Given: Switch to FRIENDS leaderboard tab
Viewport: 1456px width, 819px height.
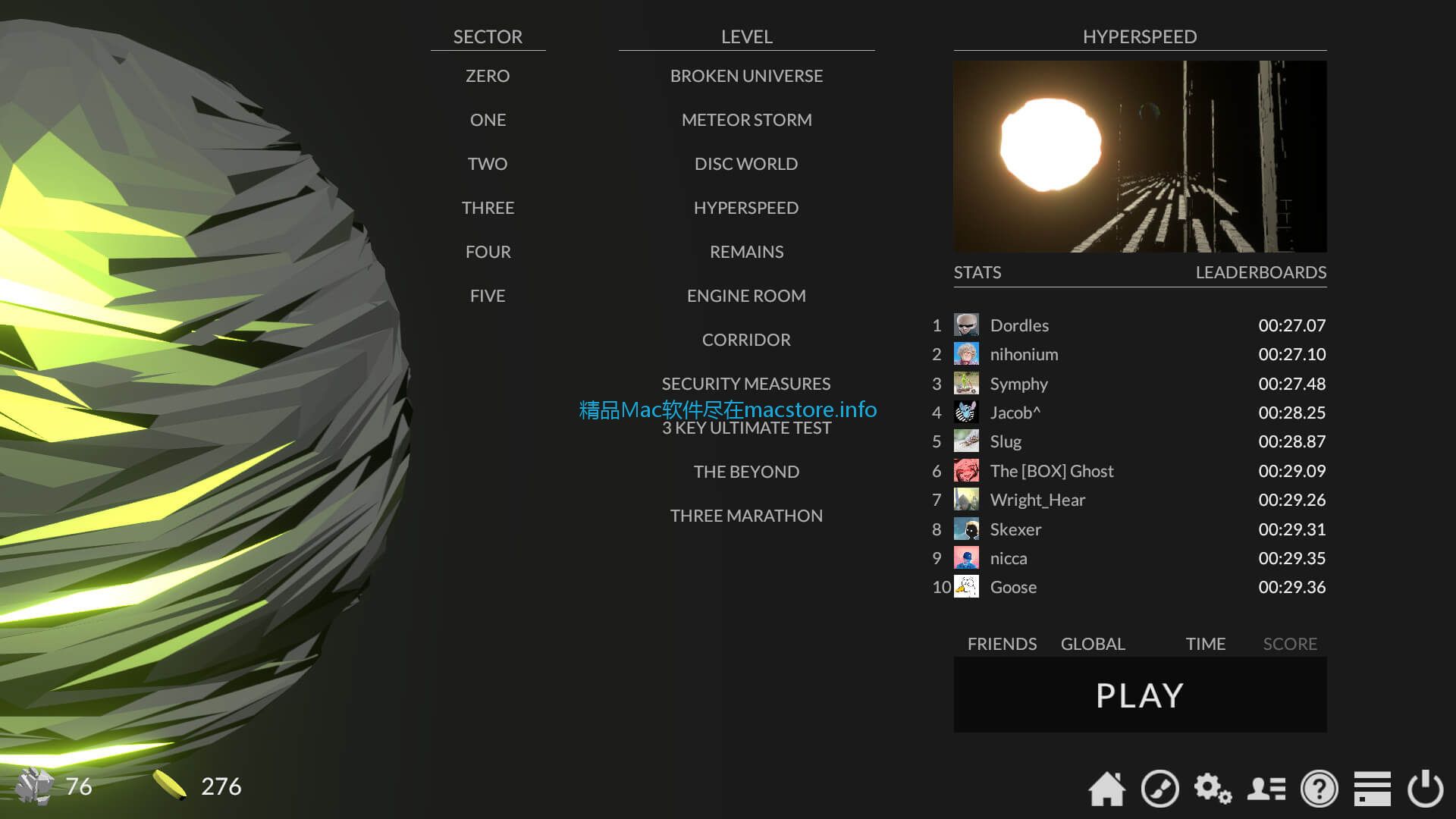Looking at the screenshot, I should coord(1001,643).
